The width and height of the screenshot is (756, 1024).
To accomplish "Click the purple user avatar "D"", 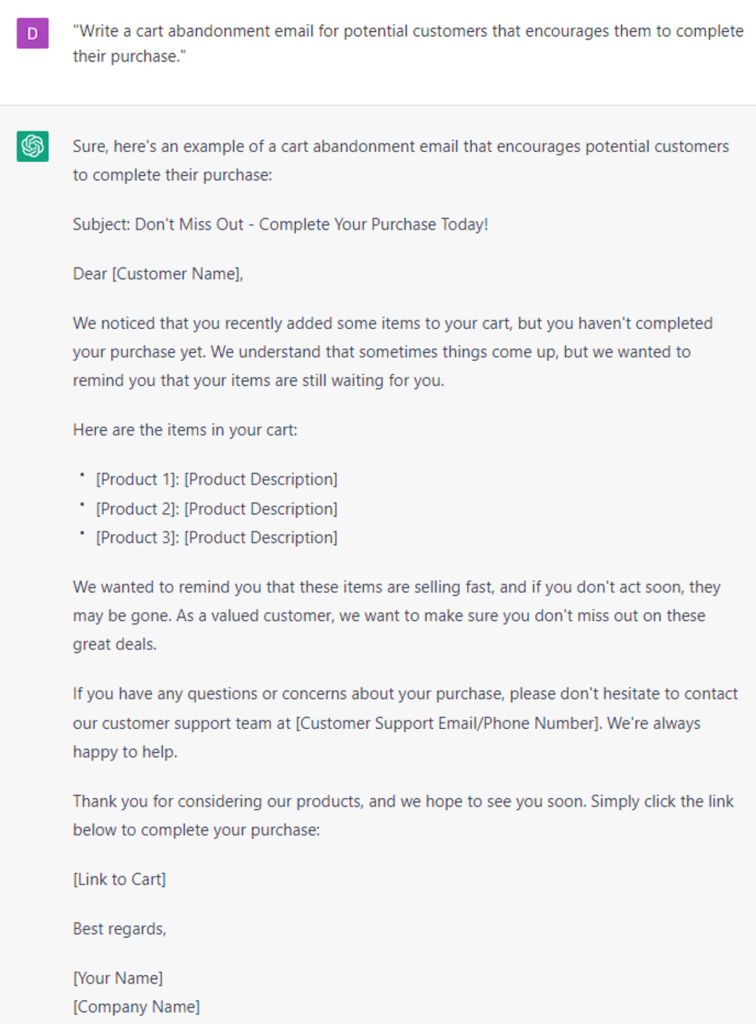I will click(x=33, y=34).
